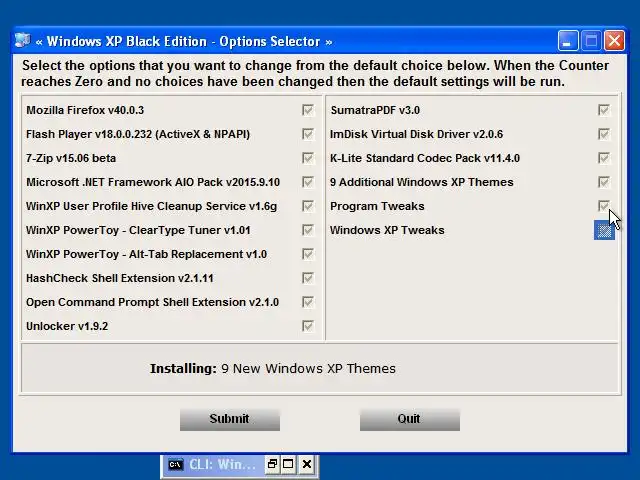Click the SumatraPDF v3.0 label
The width and height of the screenshot is (640, 480).
click(375, 110)
